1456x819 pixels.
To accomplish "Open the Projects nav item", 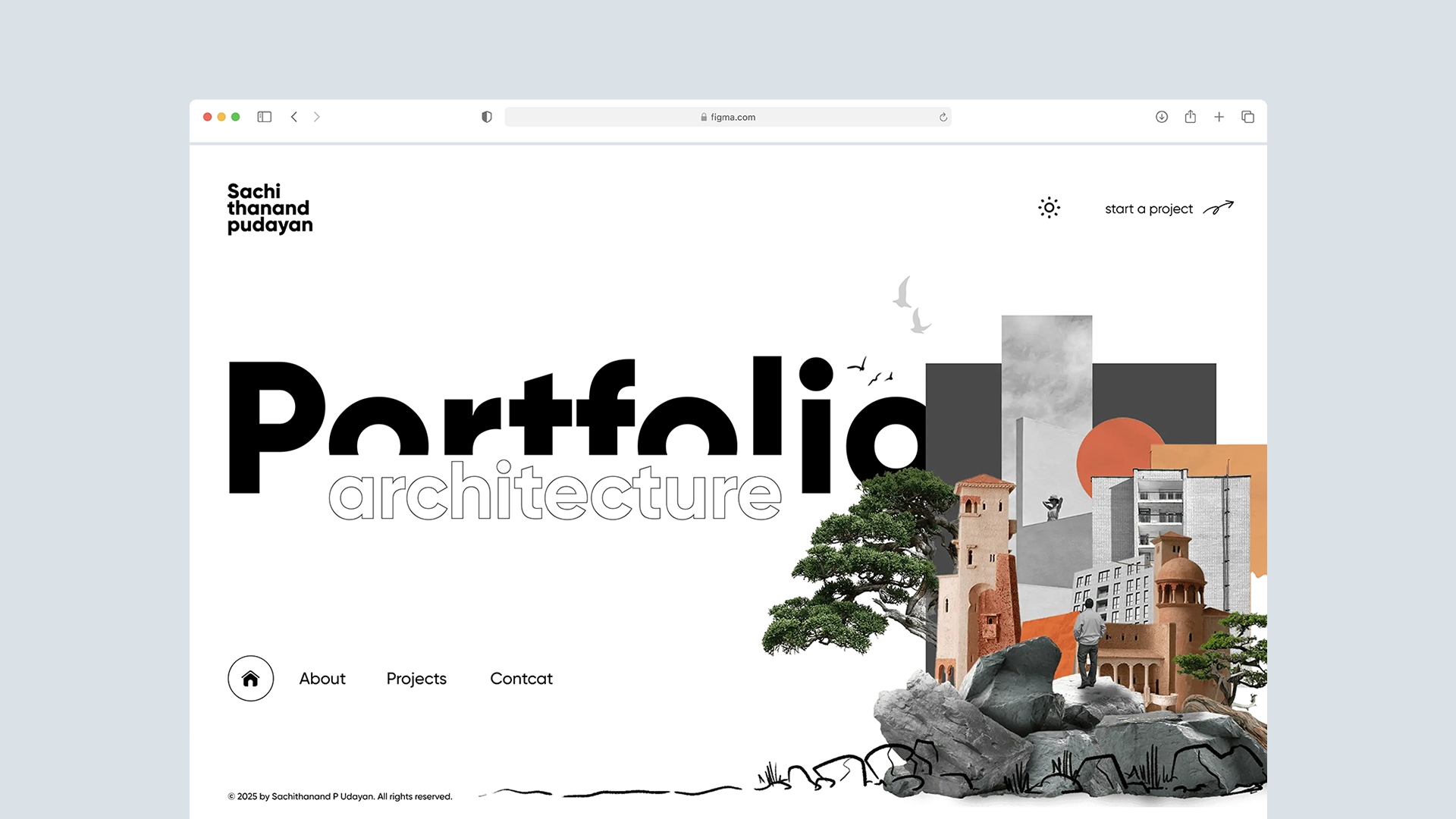I will [x=416, y=679].
